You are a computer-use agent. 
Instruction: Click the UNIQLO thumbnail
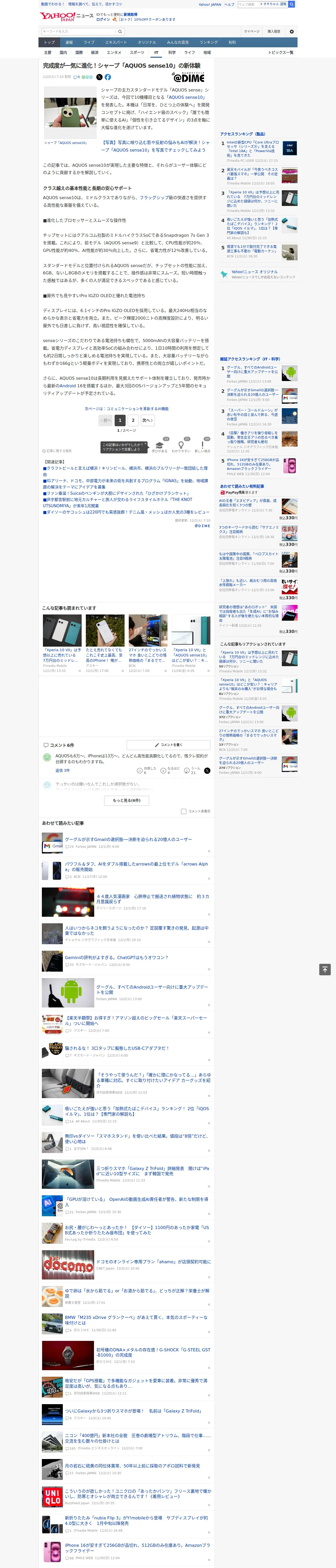tap(52, 1497)
